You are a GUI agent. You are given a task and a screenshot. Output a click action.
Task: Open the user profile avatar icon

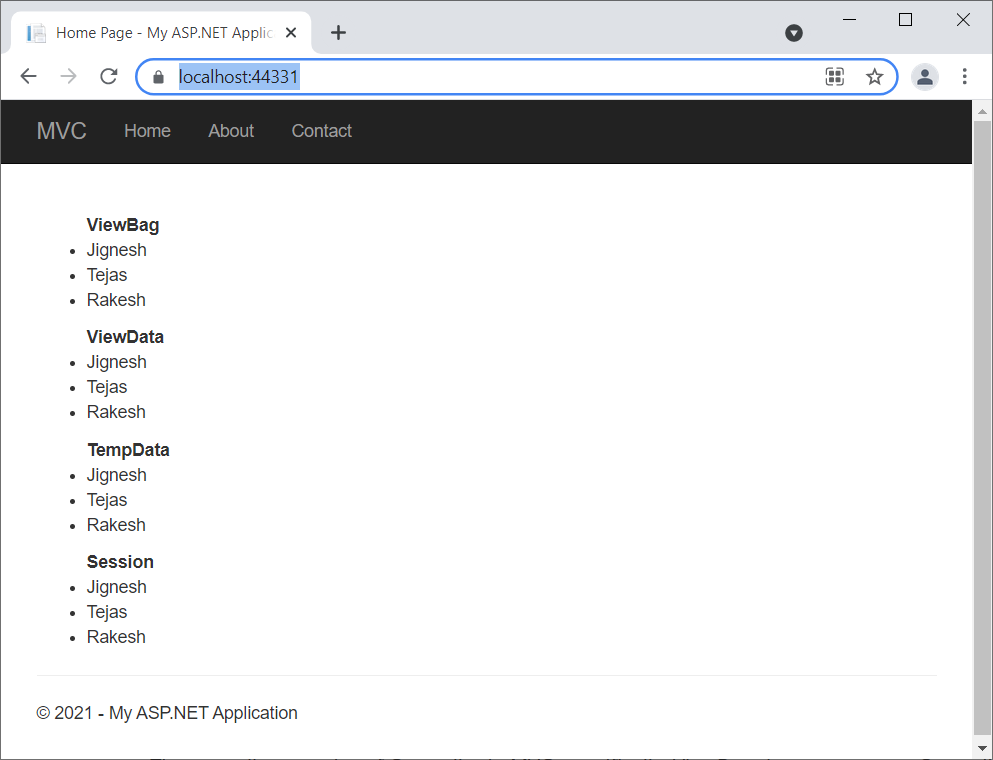[x=925, y=77]
